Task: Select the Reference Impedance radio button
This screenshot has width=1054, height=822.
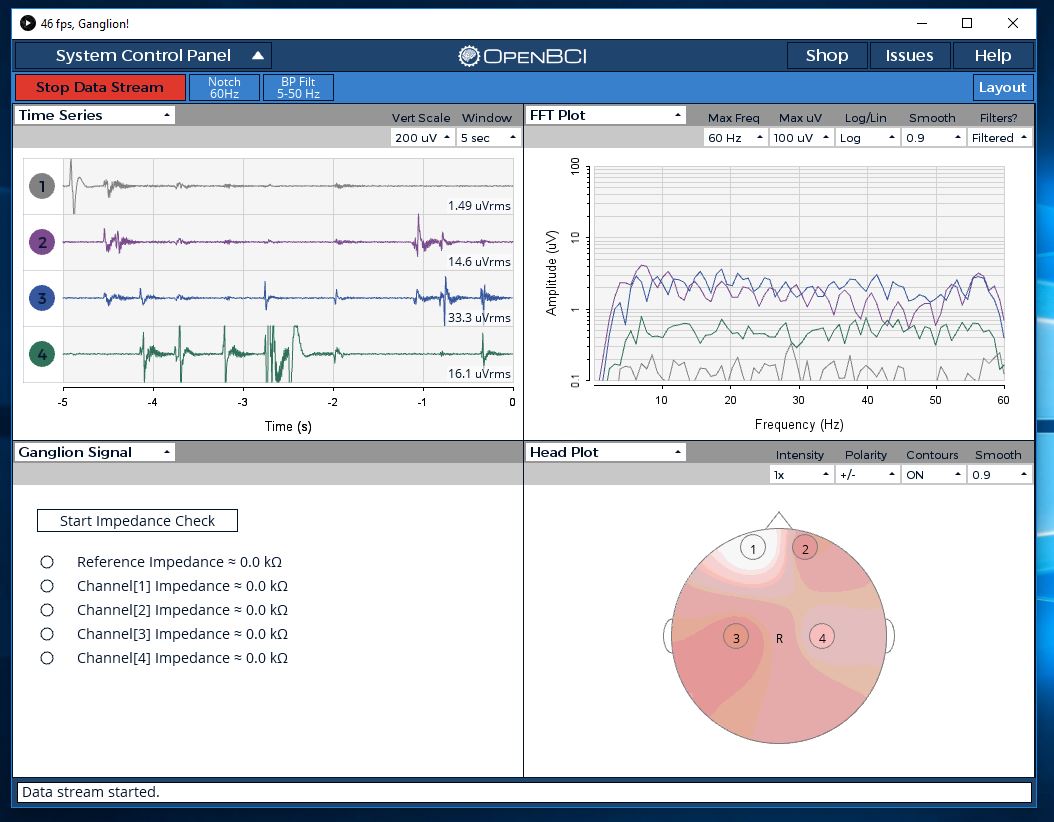Action: tap(47, 562)
